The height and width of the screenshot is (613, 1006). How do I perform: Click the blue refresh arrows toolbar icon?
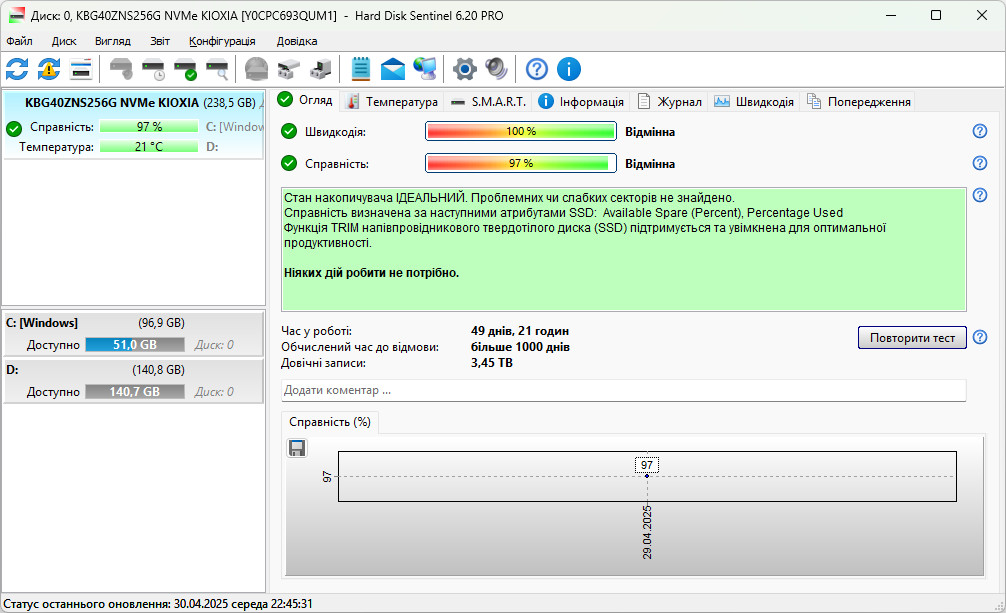point(17,69)
